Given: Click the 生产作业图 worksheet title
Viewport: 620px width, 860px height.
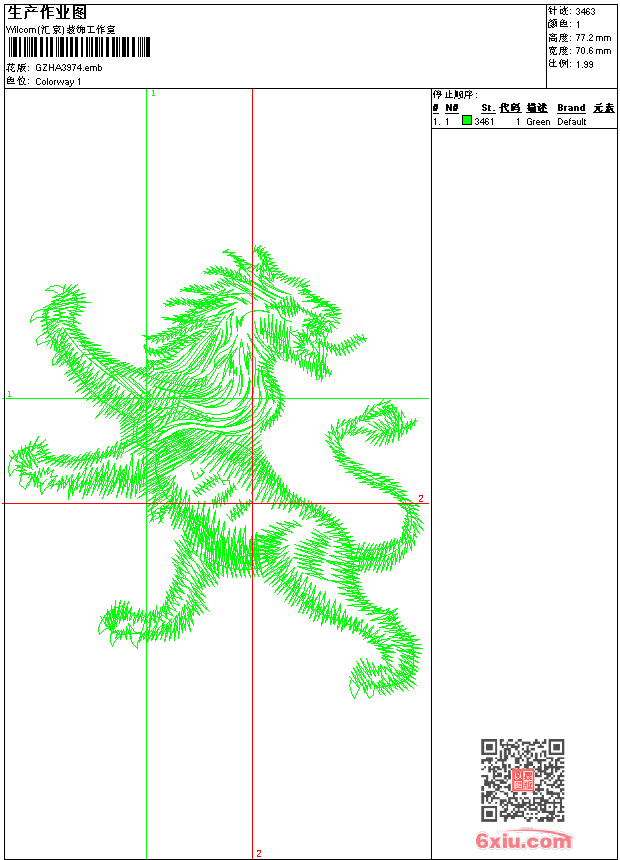Looking at the screenshot, I should point(47,13).
